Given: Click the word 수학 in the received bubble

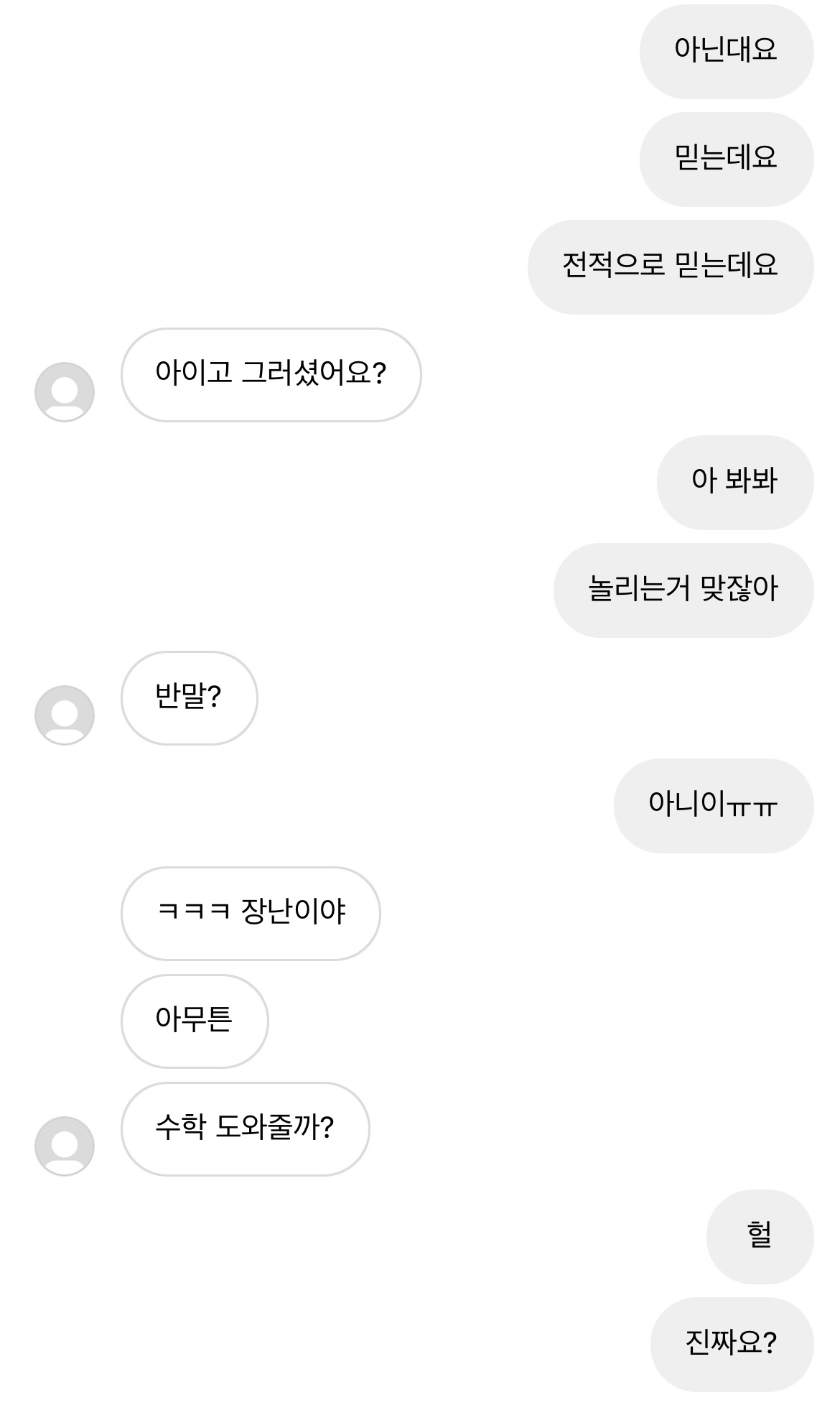Looking at the screenshot, I should (180, 1128).
